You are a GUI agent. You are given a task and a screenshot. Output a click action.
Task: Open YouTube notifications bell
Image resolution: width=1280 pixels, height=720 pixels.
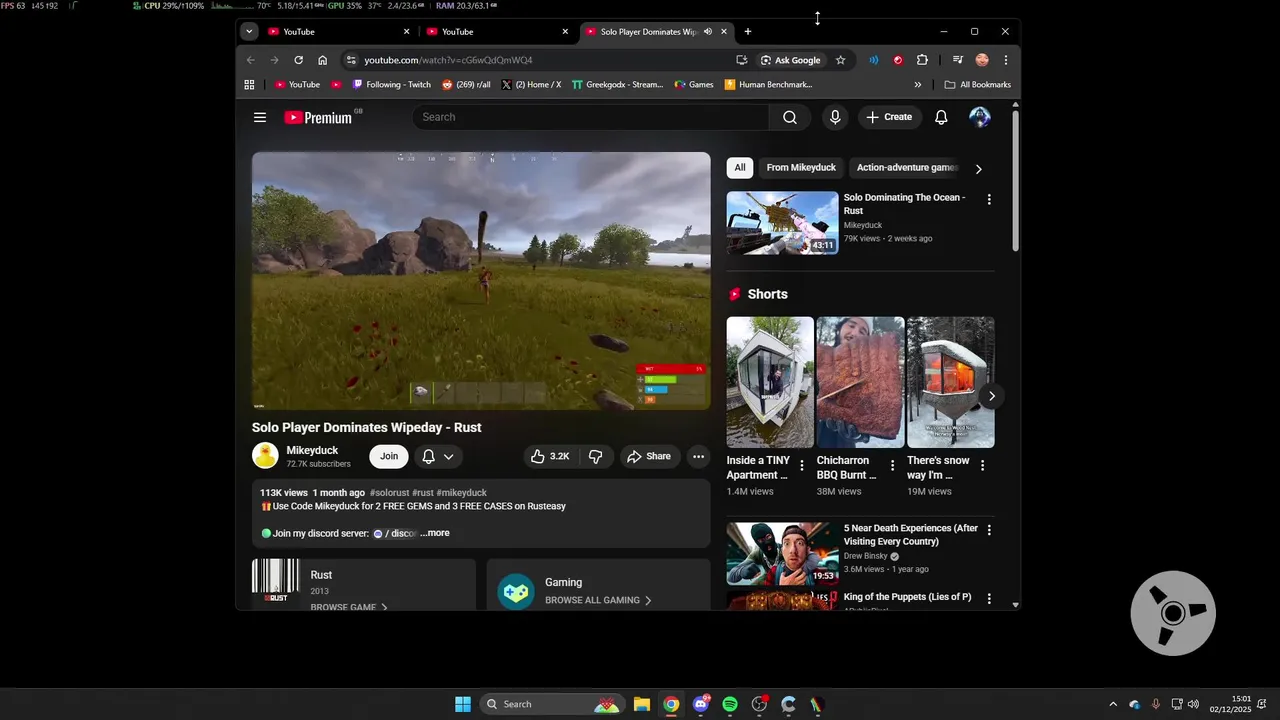(x=941, y=117)
